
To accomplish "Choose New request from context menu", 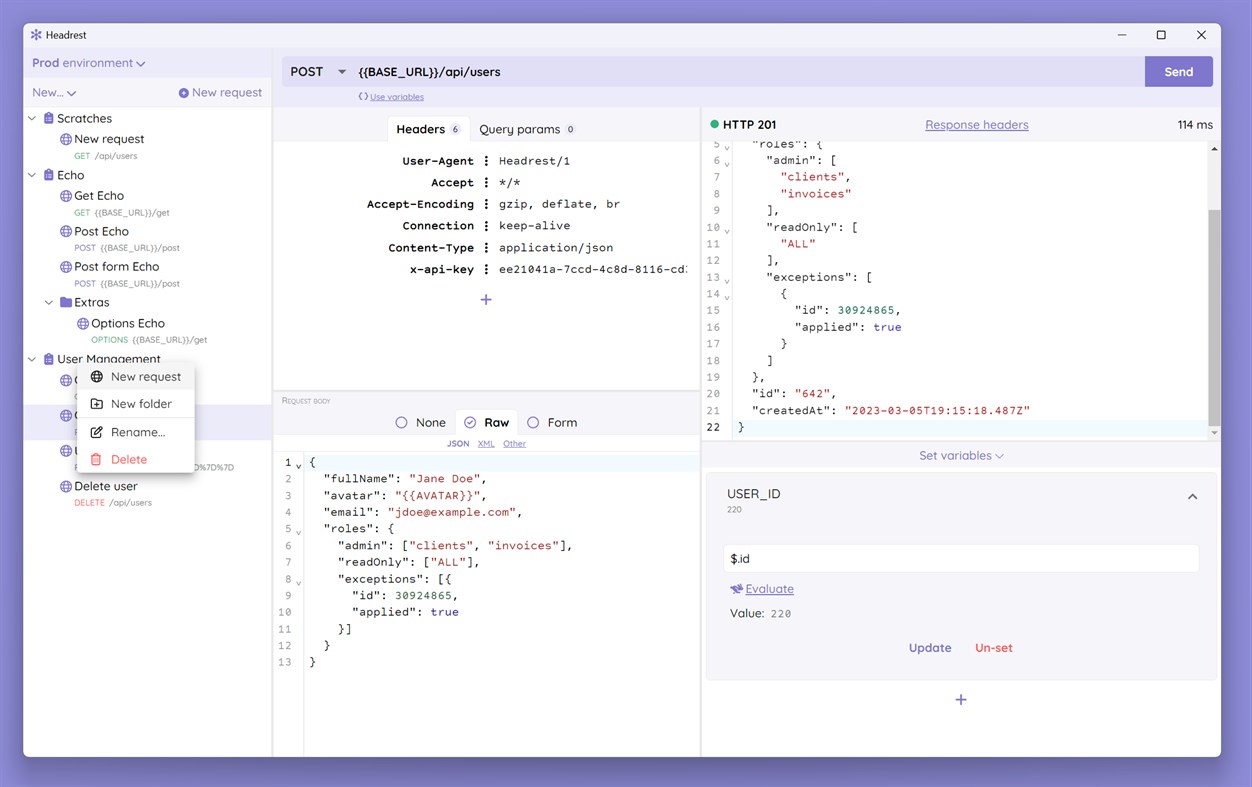I will (x=136, y=377).
